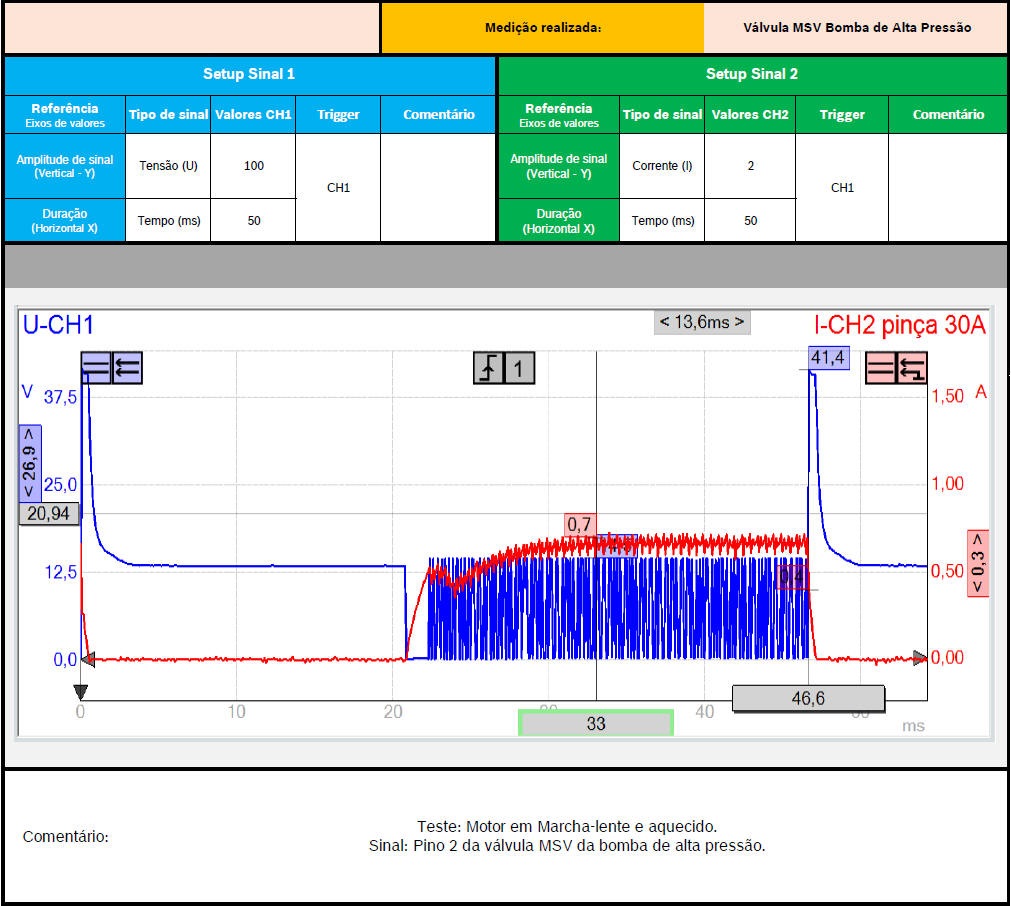Click the blue CH1 left-arrow icon
The height and width of the screenshot is (906, 1011).
tap(127, 368)
